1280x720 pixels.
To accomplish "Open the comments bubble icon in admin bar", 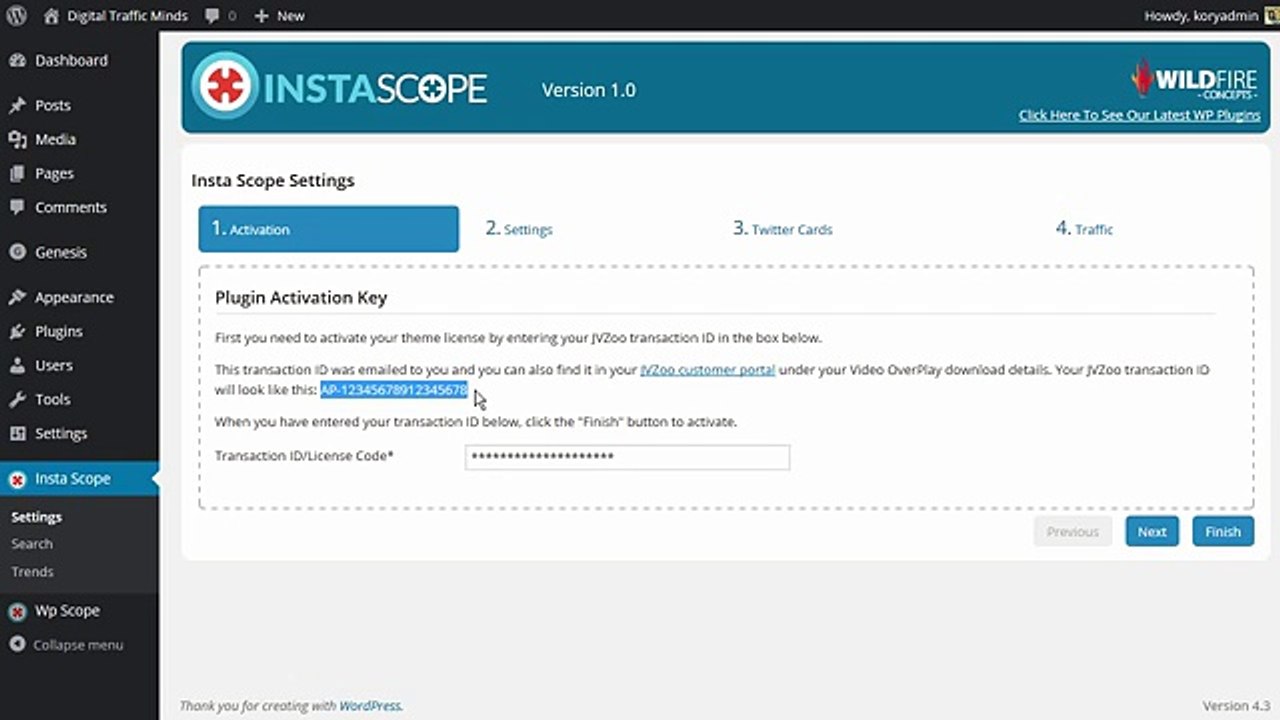I will [x=212, y=16].
